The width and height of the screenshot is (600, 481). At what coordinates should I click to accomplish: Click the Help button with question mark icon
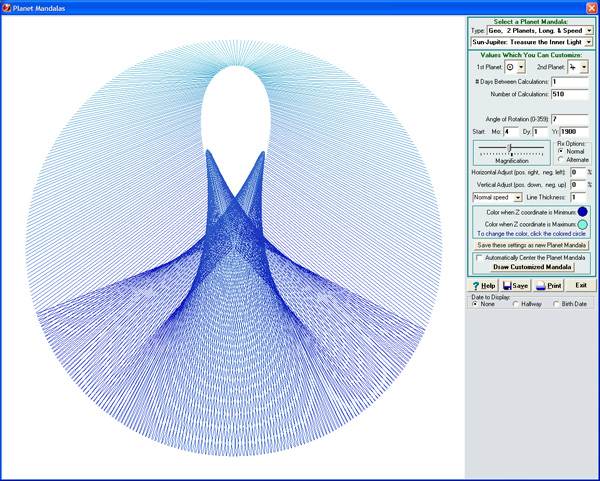coord(484,285)
